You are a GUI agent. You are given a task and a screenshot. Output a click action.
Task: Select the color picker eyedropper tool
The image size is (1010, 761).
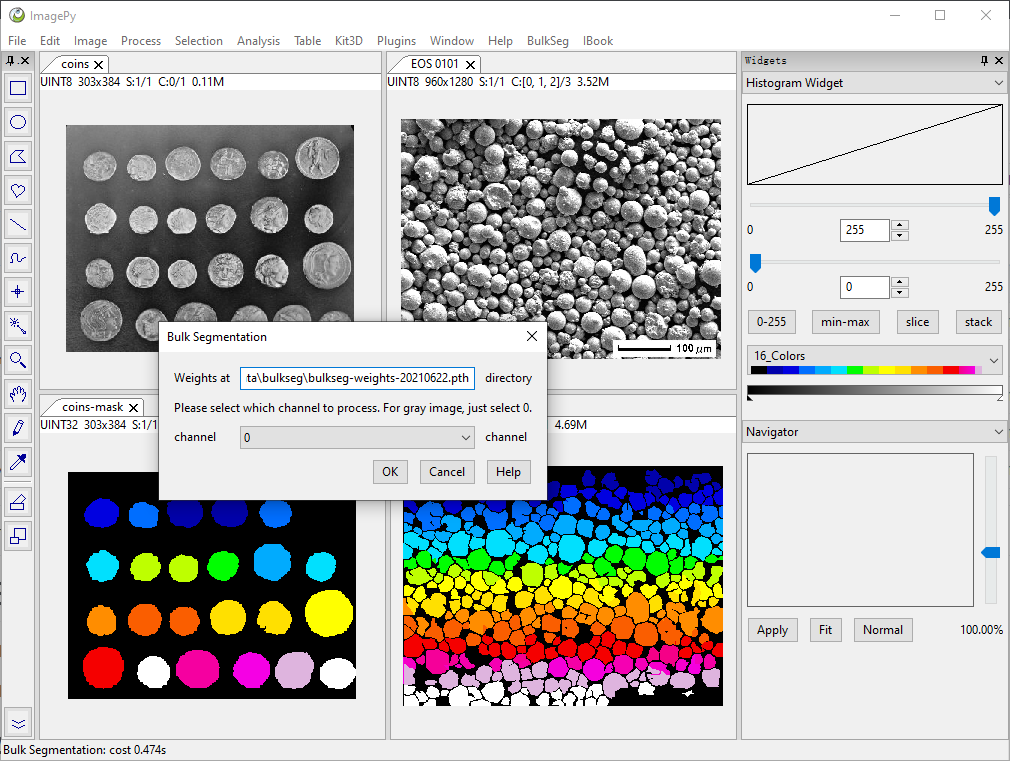(x=18, y=461)
